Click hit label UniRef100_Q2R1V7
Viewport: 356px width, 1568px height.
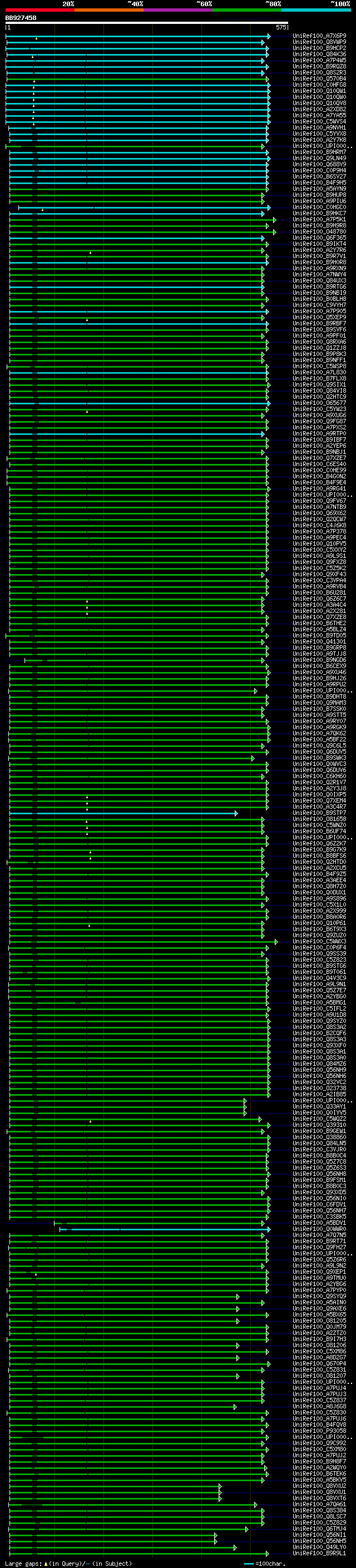coord(319,783)
